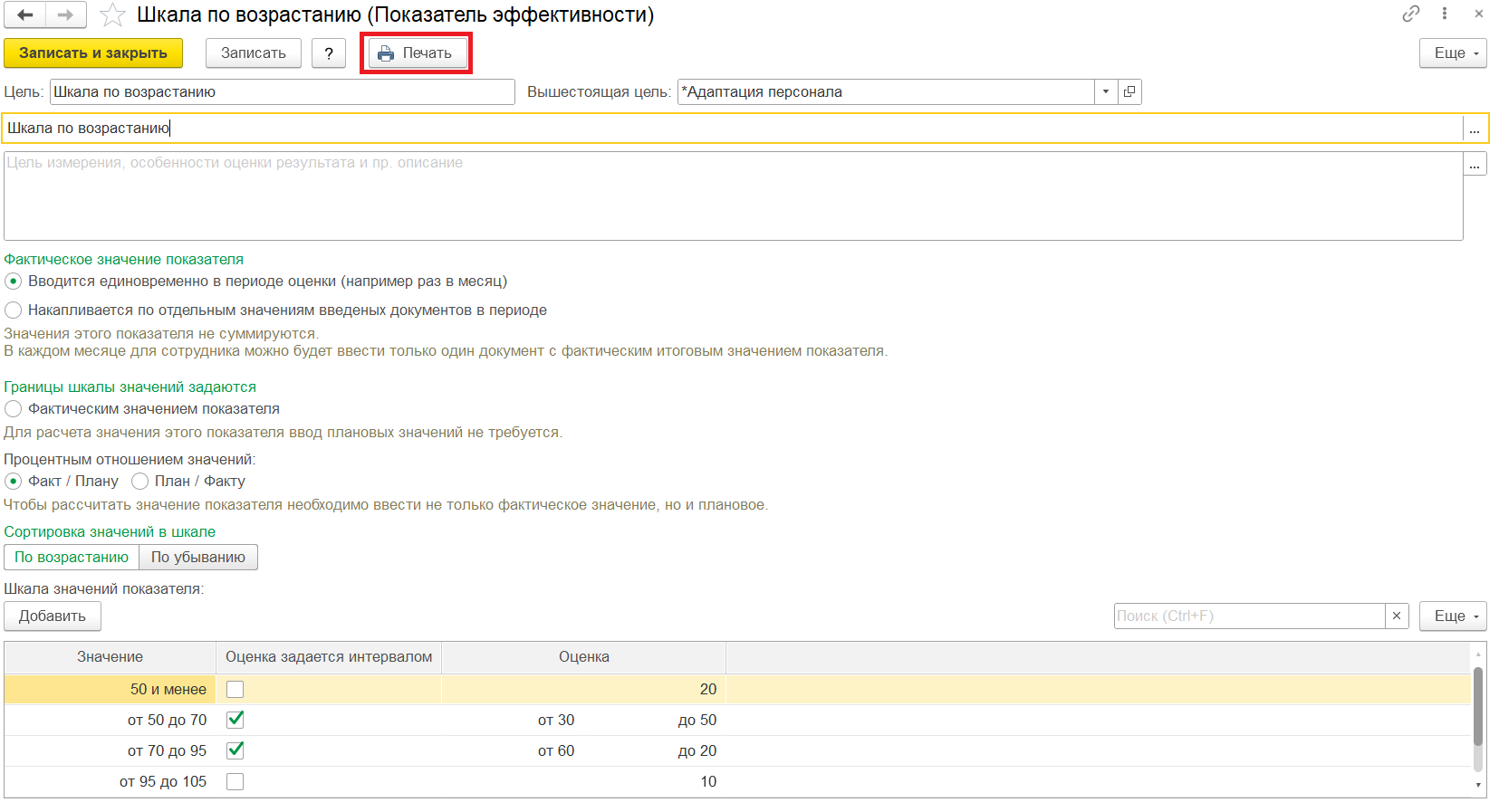Image resolution: width=1499 pixels, height=812 pixels.
Task: Select the По возрастанию sorting tab
Action: 72,558
